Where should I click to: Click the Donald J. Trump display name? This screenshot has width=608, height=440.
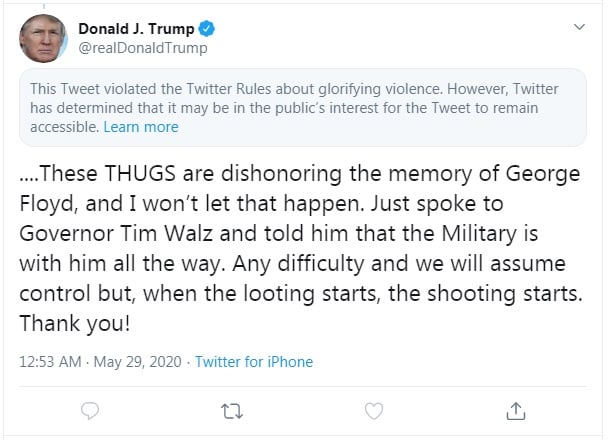pos(136,29)
